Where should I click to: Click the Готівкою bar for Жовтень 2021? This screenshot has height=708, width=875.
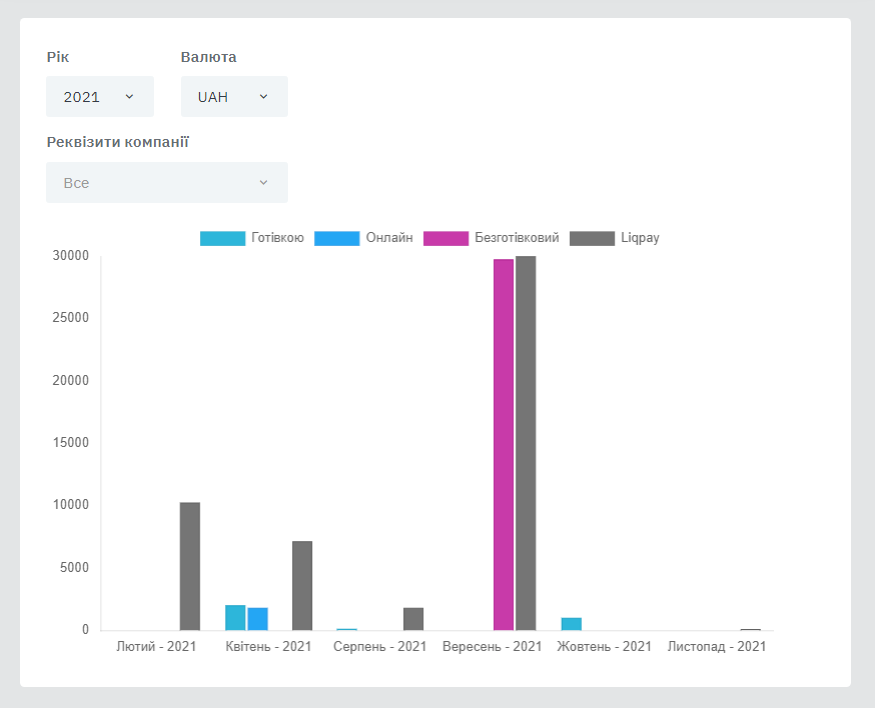click(x=571, y=624)
